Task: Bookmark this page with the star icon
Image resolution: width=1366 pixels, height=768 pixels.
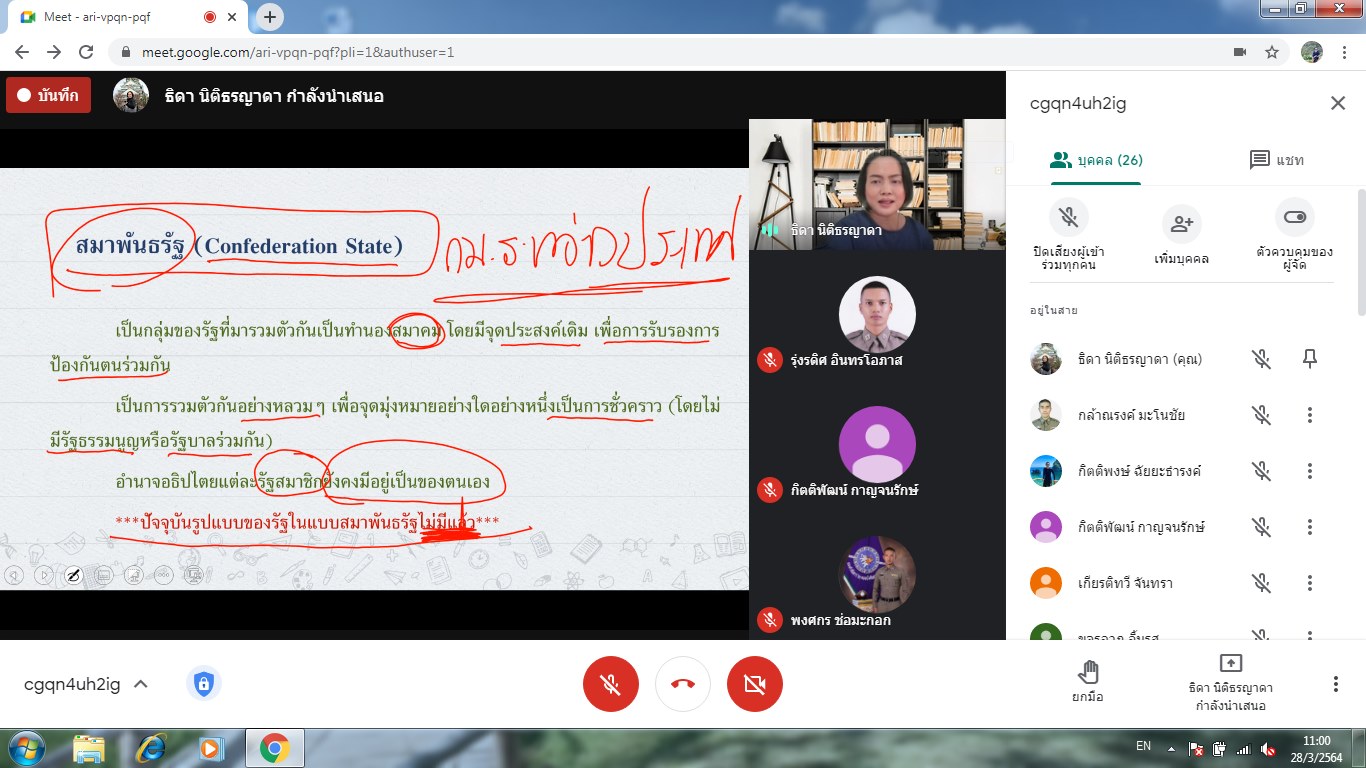Action: [x=1272, y=52]
